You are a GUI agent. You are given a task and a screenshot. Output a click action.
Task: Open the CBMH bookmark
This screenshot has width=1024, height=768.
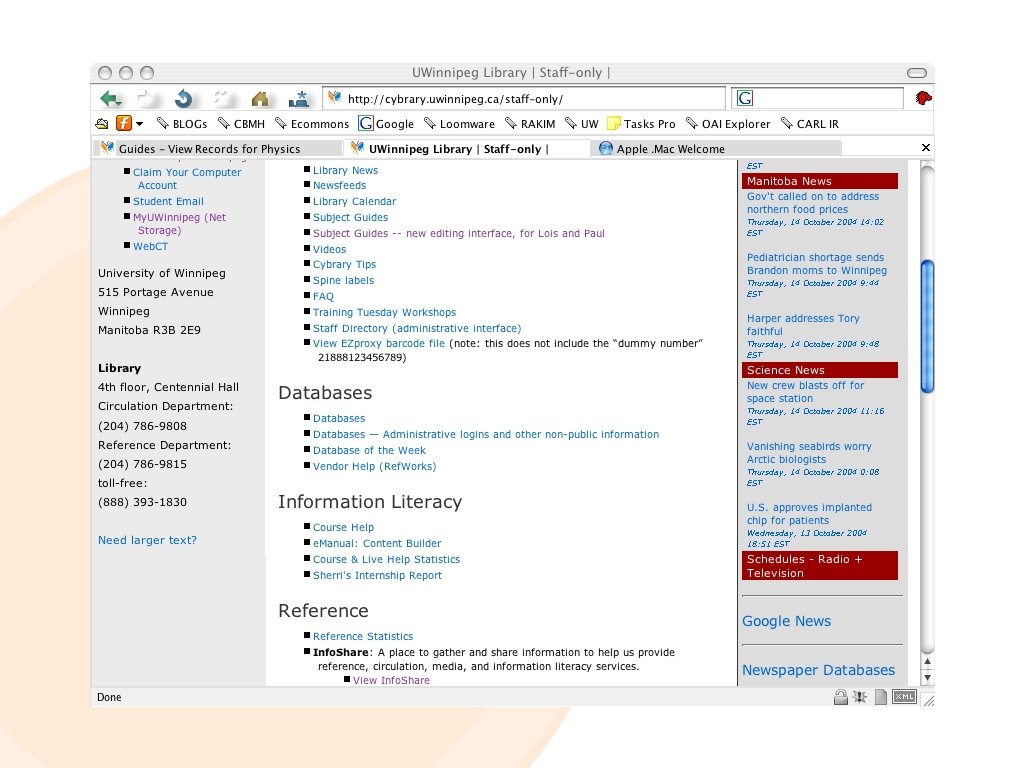tap(241, 123)
